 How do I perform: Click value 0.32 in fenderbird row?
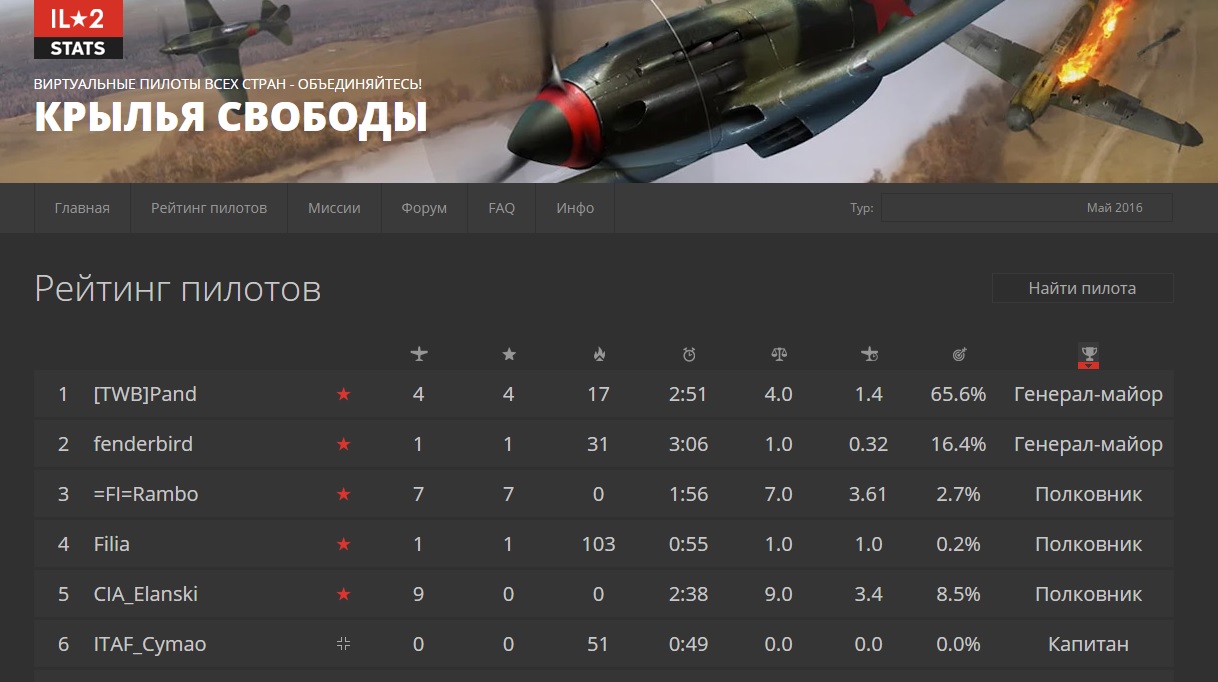point(868,444)
